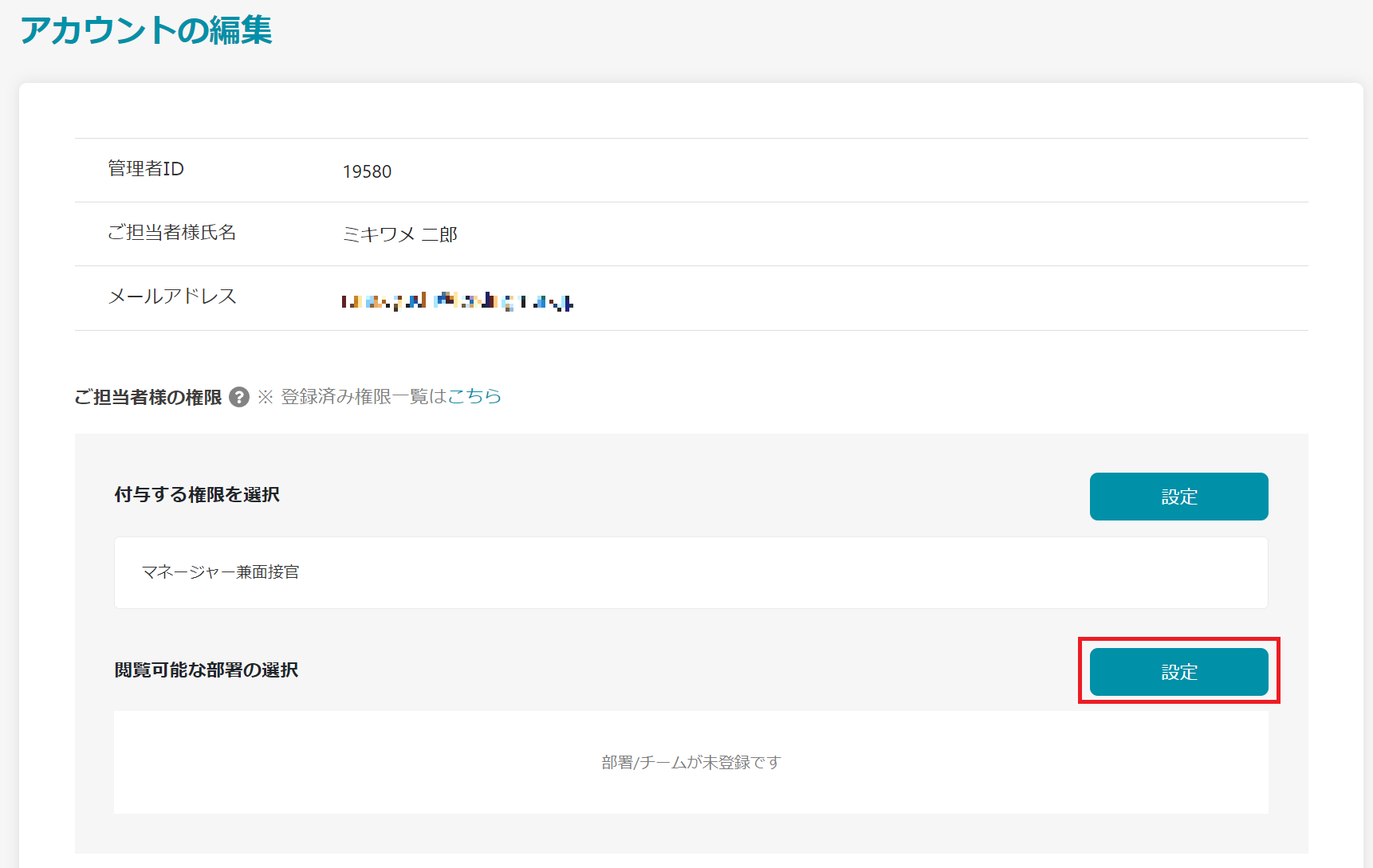Click the アカウントの編集 page title
1373x868 pixels.
(x=146, y=30)
